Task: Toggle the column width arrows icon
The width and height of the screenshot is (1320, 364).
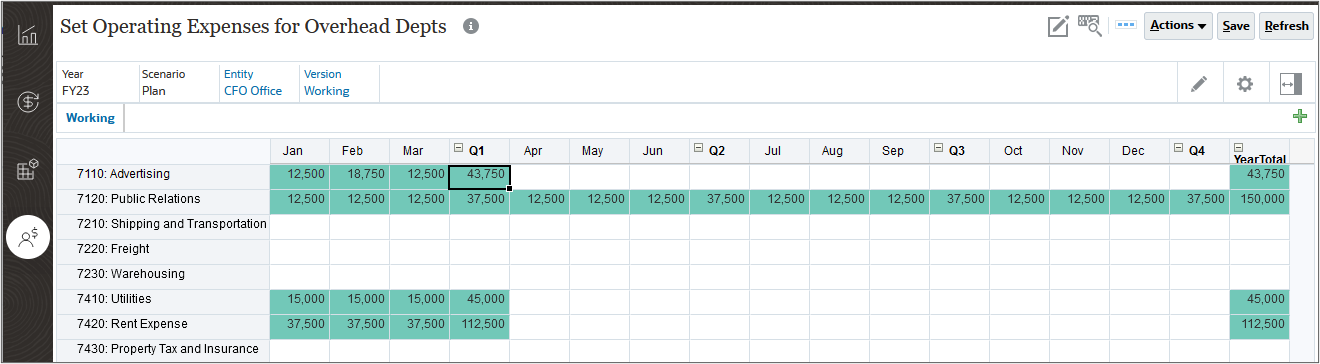Action: [1290, 84]
